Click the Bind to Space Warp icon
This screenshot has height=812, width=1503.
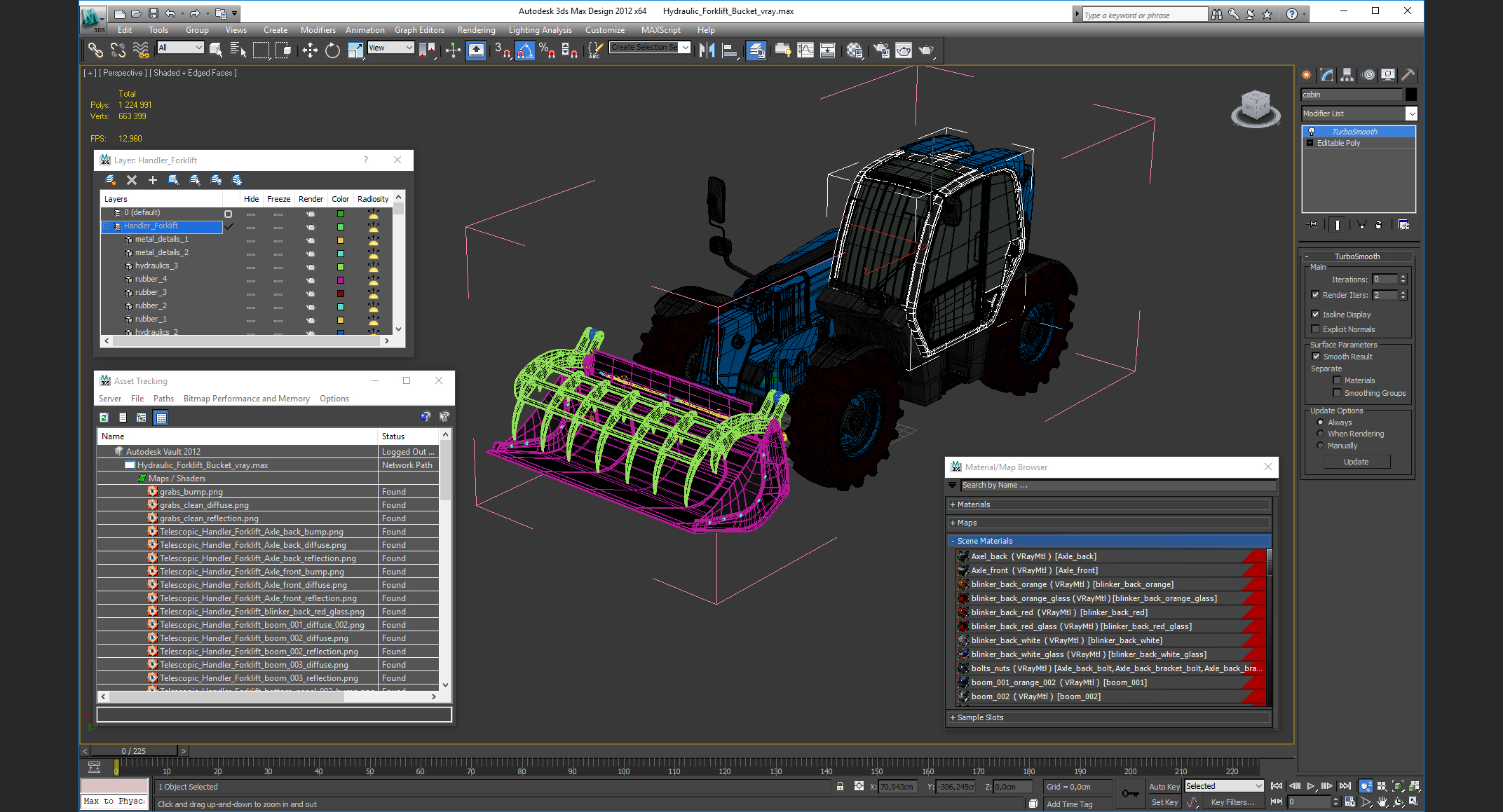[141, 50]
